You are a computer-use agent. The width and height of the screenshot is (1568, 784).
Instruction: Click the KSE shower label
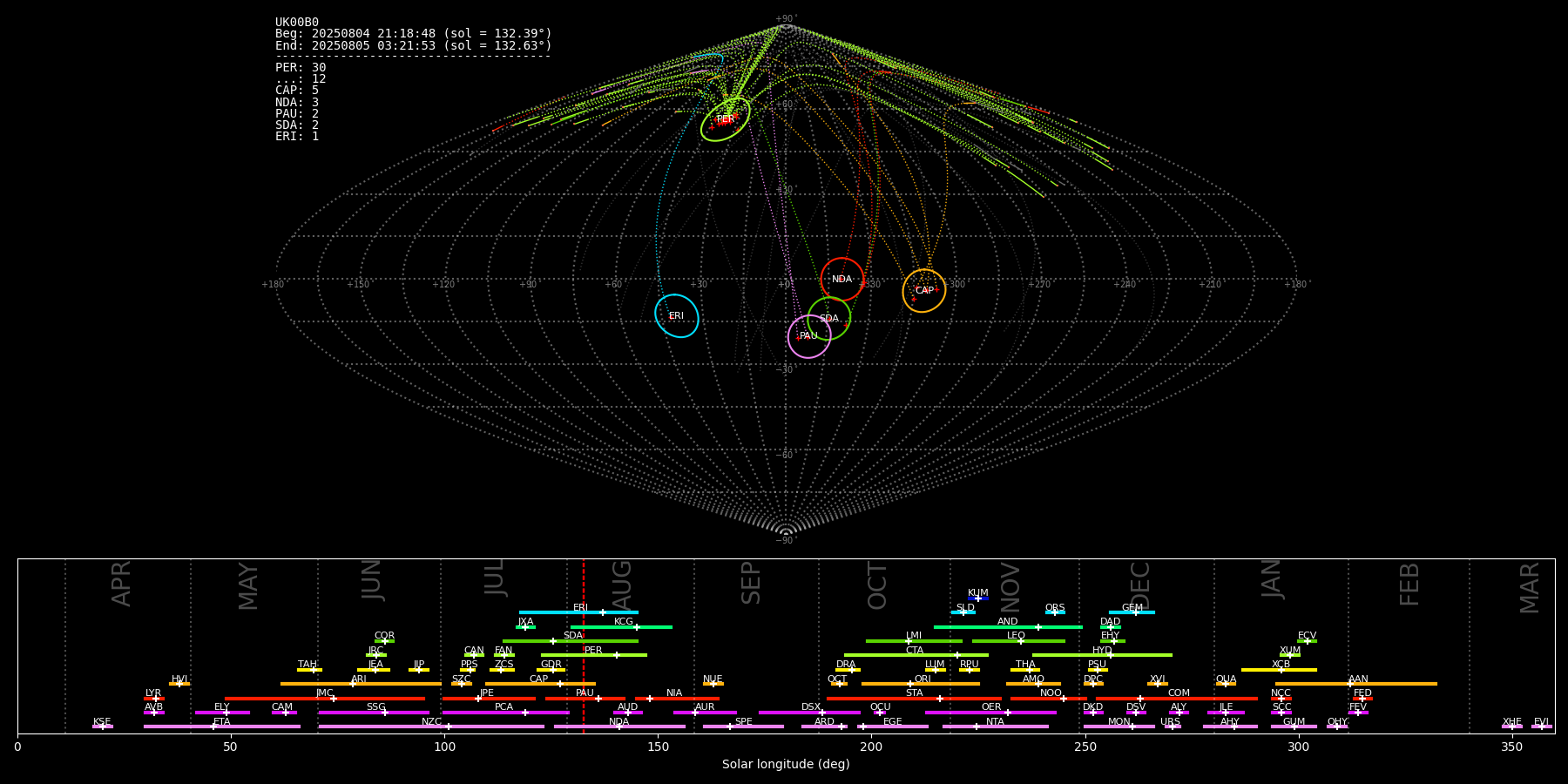102,722
